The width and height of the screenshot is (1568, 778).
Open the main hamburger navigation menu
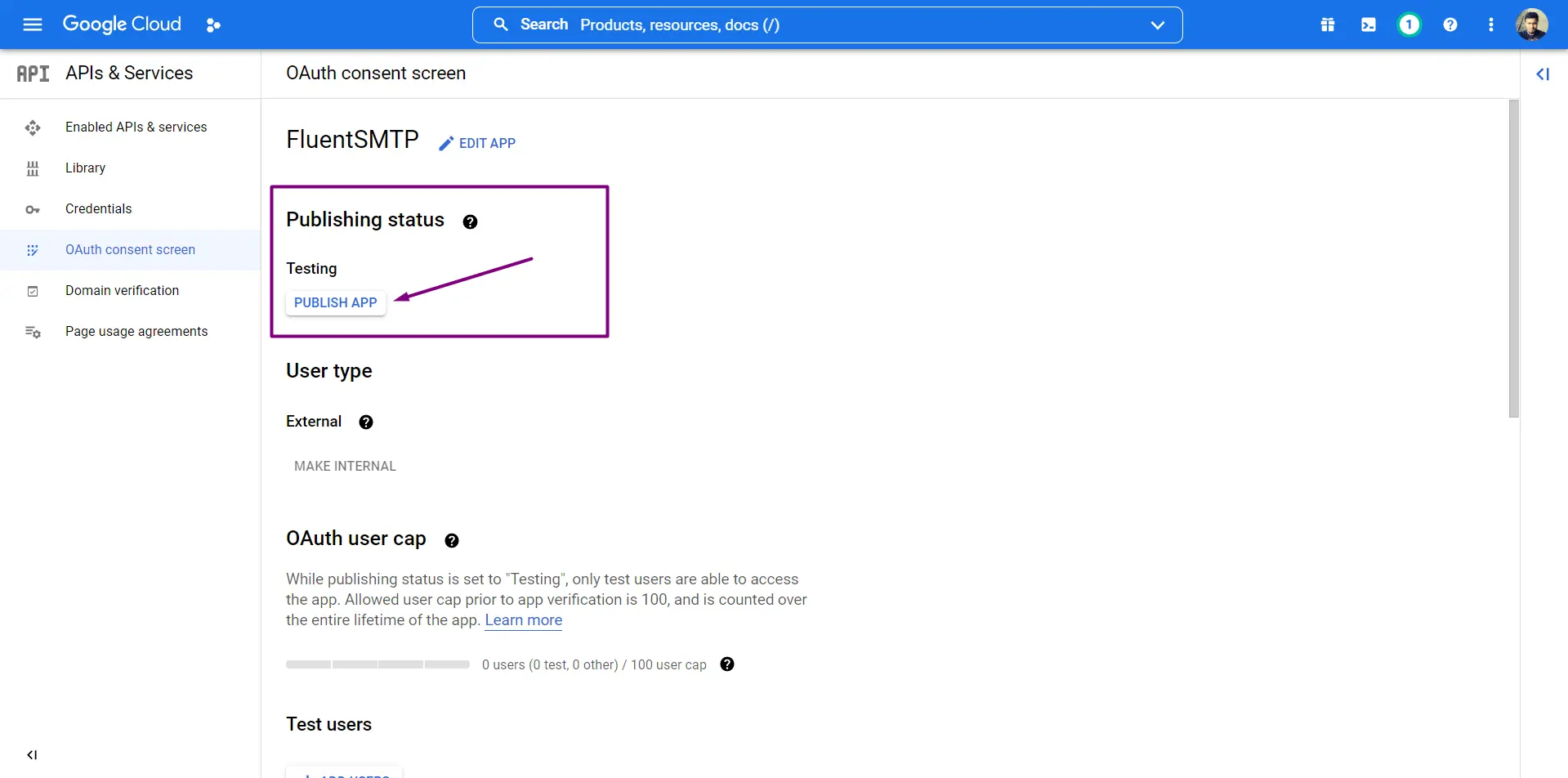pyautogui.click(x=33, y=25)
